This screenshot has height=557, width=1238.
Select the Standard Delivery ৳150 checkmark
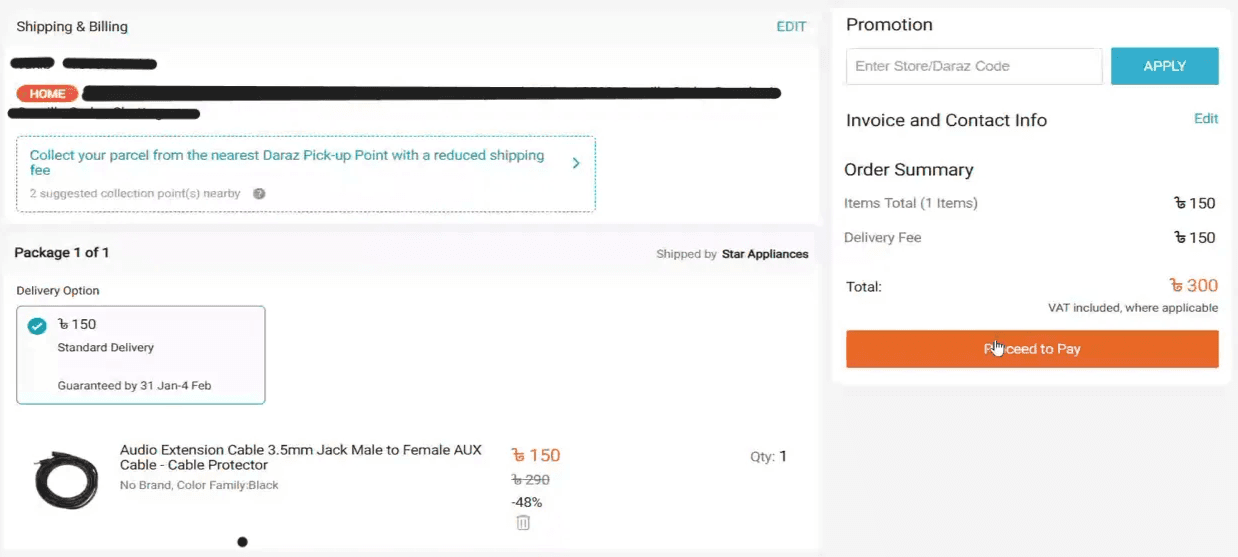pos(37,326)
